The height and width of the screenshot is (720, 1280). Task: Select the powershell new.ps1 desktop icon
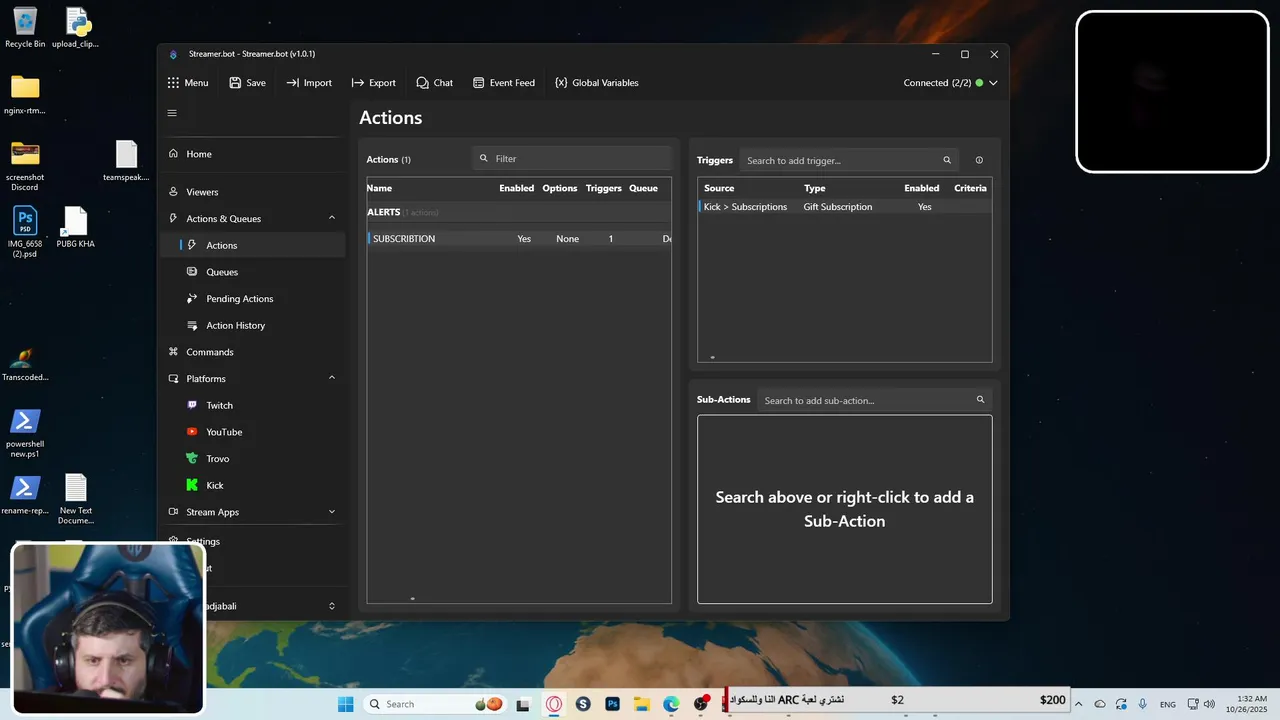(x=25, y=433)
